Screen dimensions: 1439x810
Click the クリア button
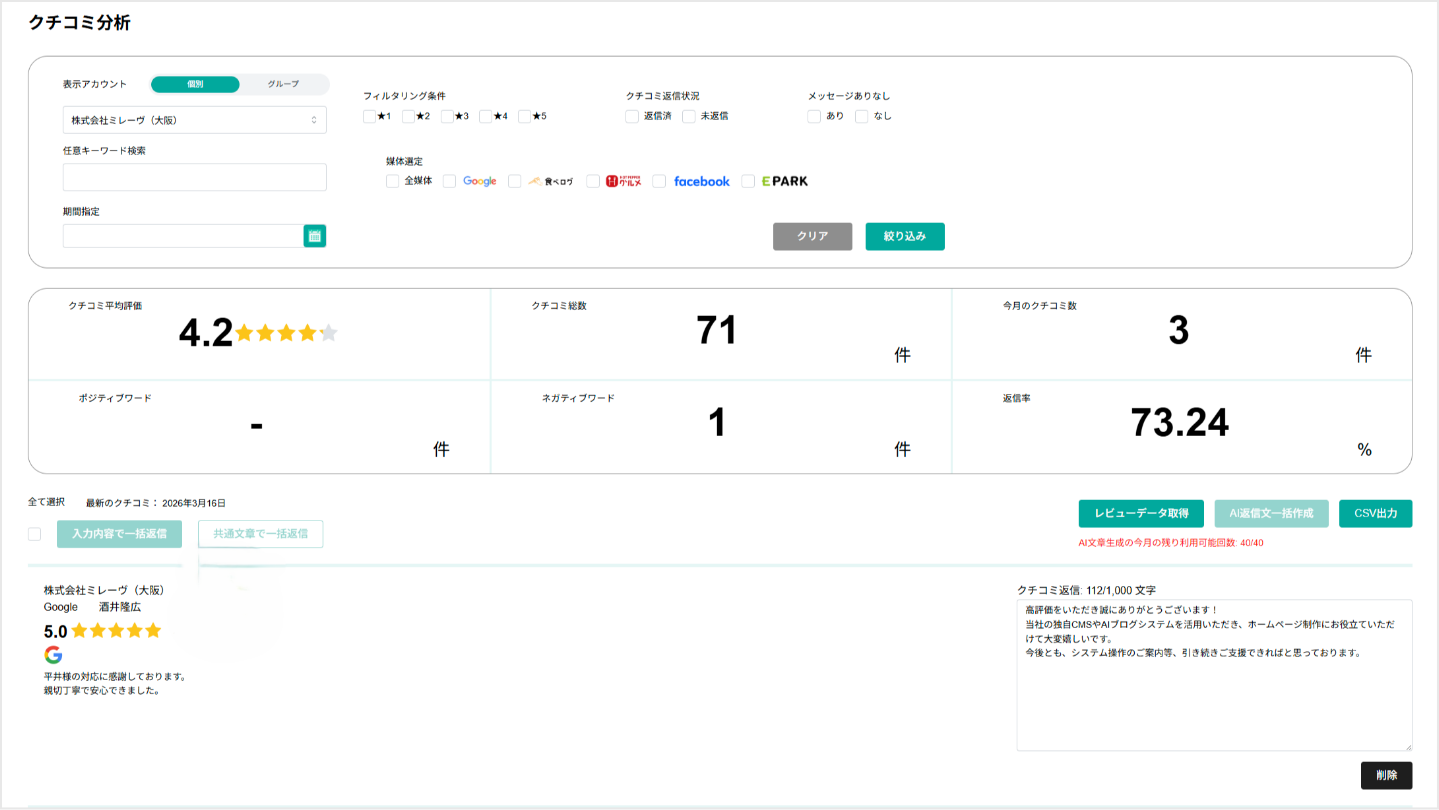pos(812,236)
